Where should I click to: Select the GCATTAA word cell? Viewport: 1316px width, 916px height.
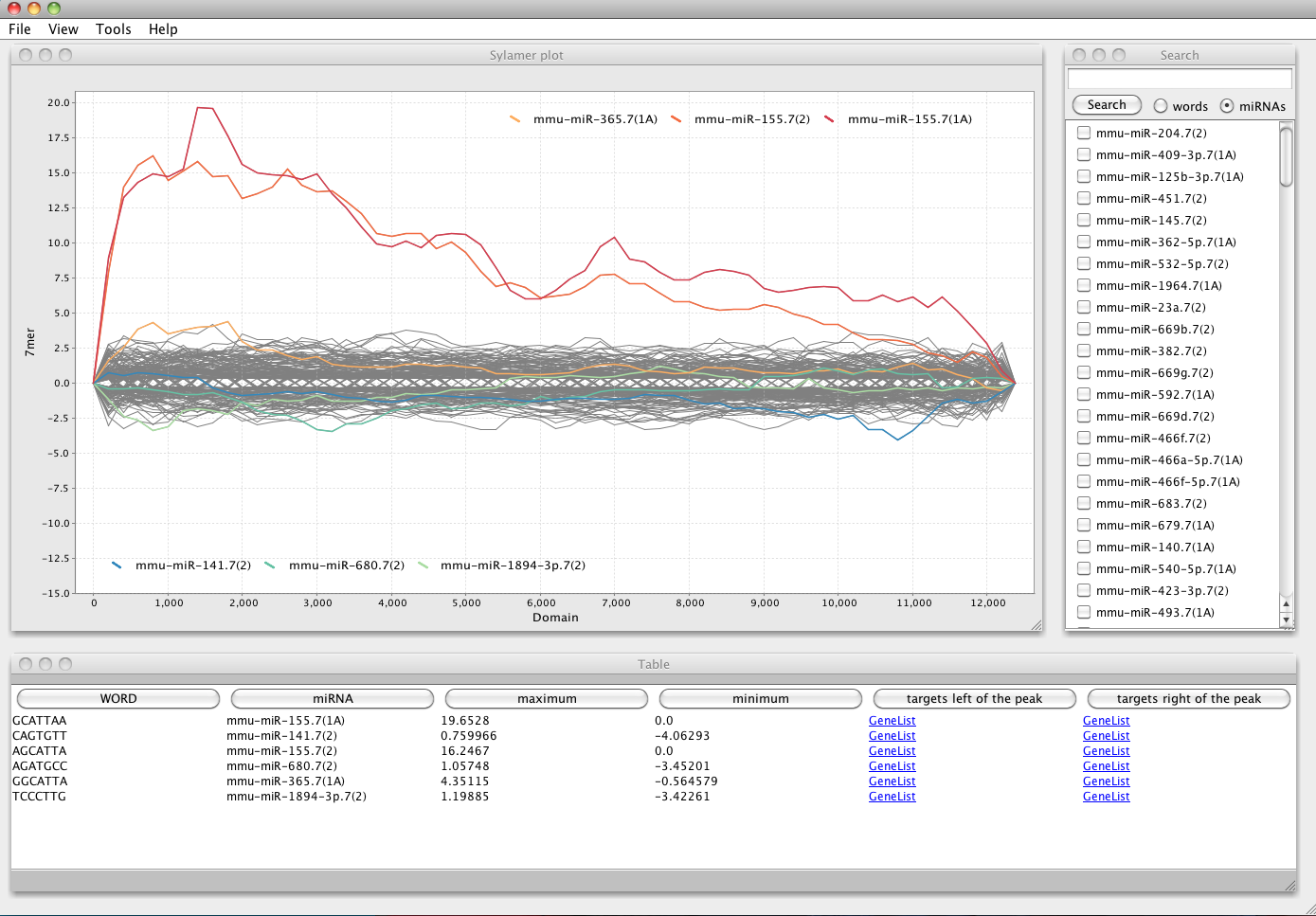40,721
